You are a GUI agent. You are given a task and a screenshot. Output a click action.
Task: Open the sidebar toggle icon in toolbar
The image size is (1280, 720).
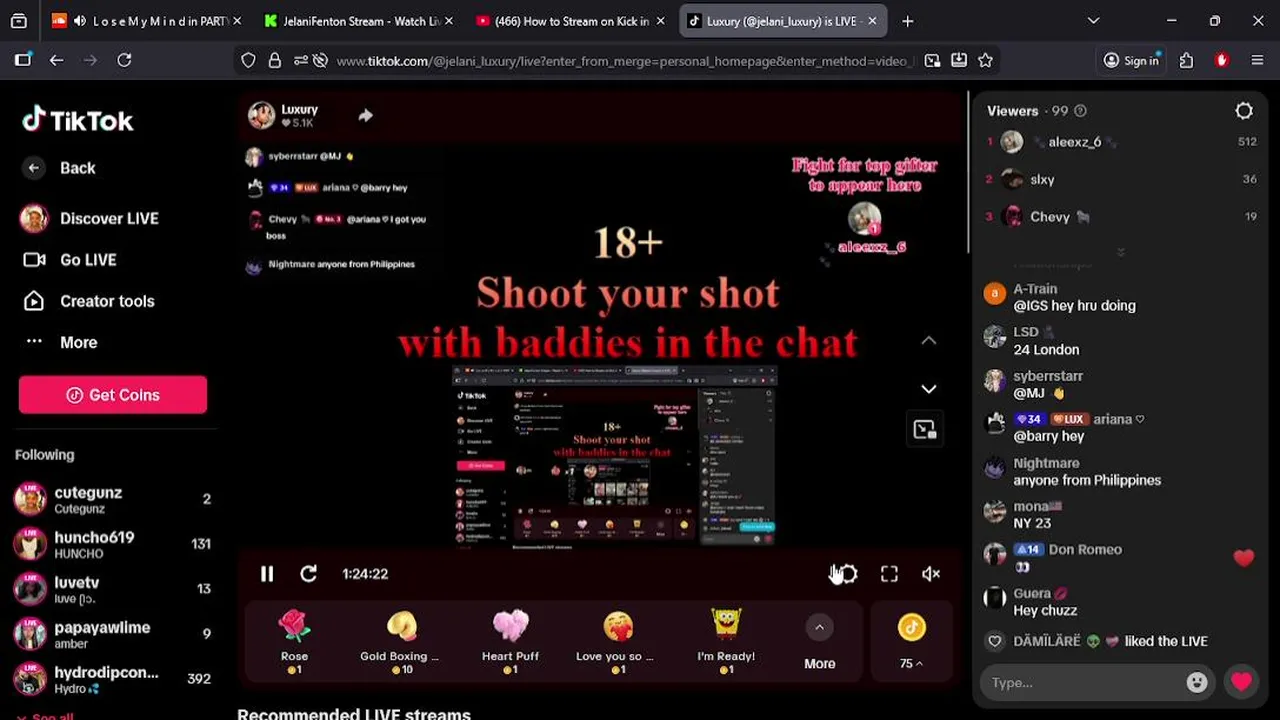pos(23,61)
